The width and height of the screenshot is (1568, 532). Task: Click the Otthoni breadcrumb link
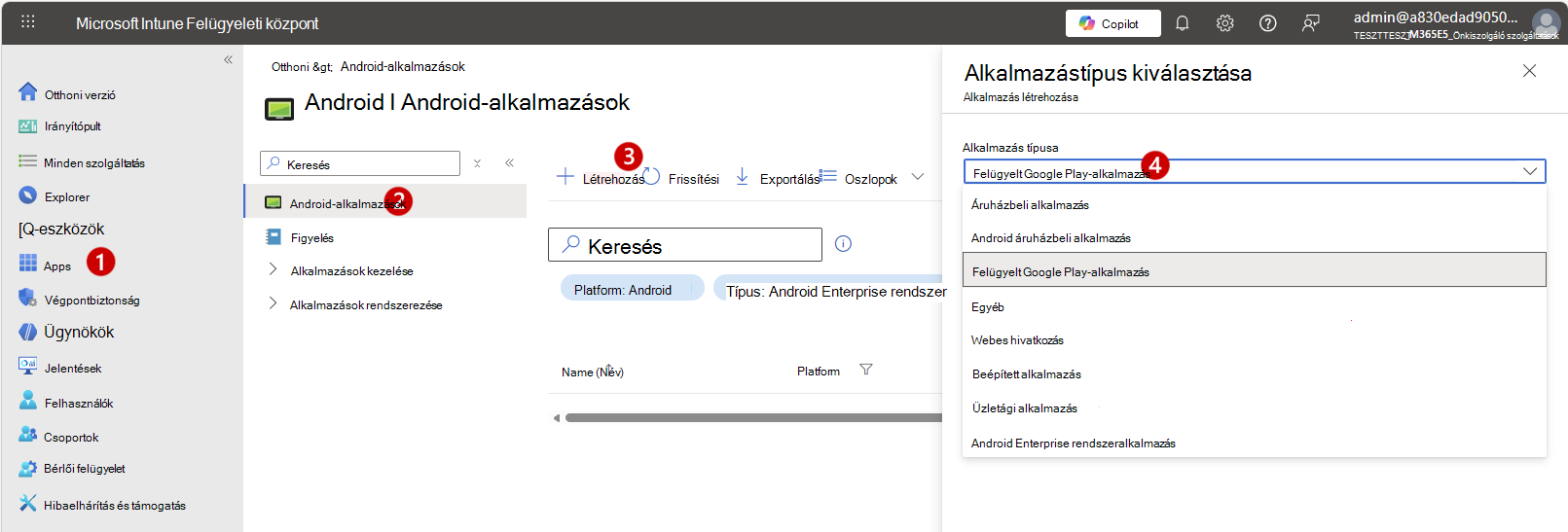click(x=290, y=67)
